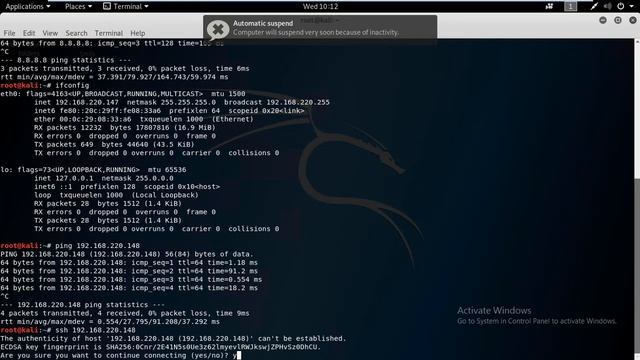Click the power icon in top bar
Image resolution: width=640 pixels, height=360 pixels.
click(620, 7)
